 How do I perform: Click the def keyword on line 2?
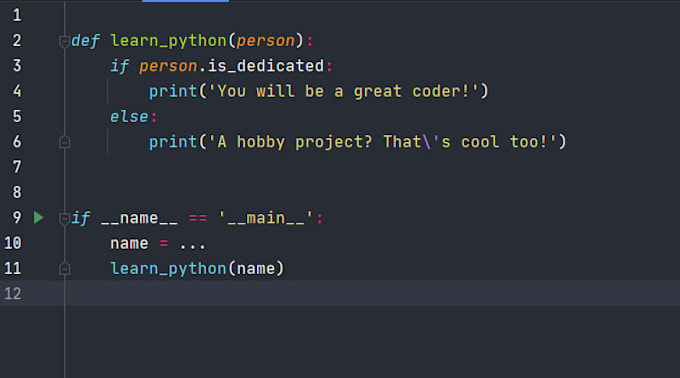[85, 41]
